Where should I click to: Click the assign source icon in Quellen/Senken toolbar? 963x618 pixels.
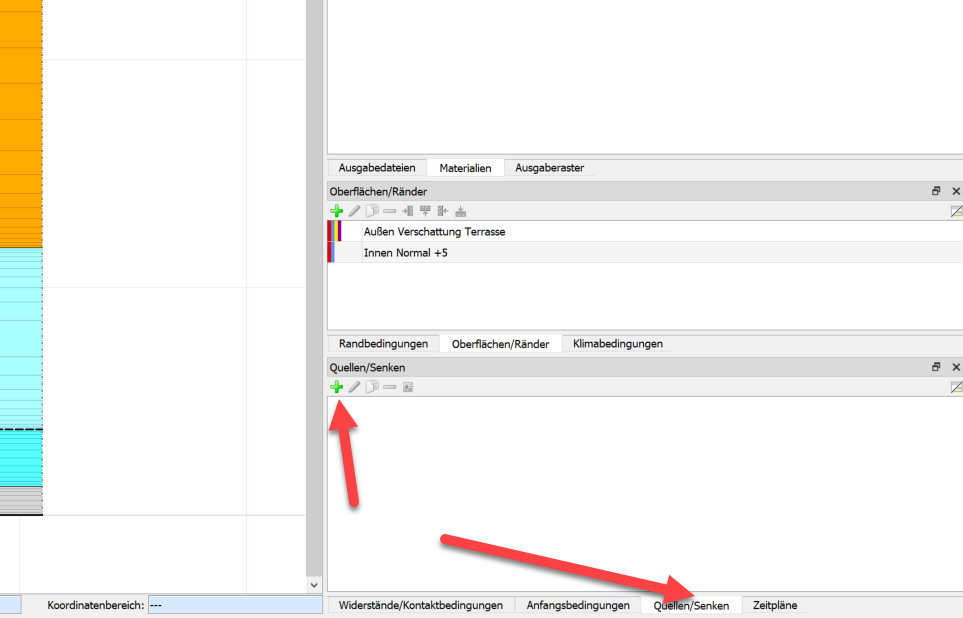408,387
